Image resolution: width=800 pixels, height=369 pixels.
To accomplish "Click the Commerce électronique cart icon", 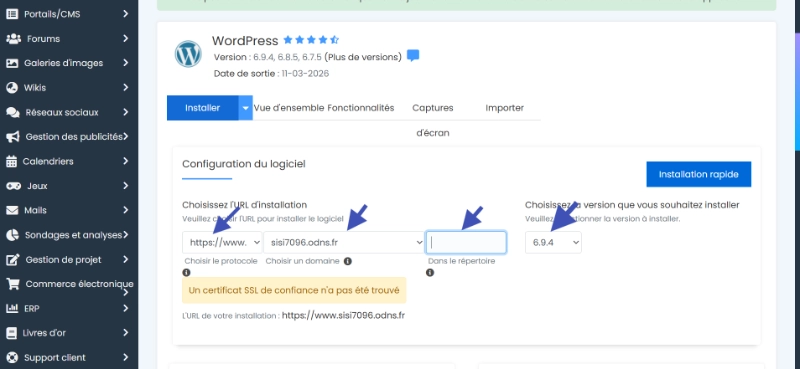I will (x=13, y=284).
